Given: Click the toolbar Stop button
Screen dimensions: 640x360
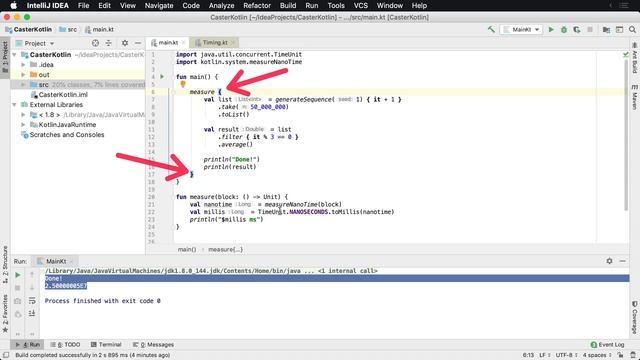Looking at the screenshot, I should pyautogui.click(x=590, y=29).
